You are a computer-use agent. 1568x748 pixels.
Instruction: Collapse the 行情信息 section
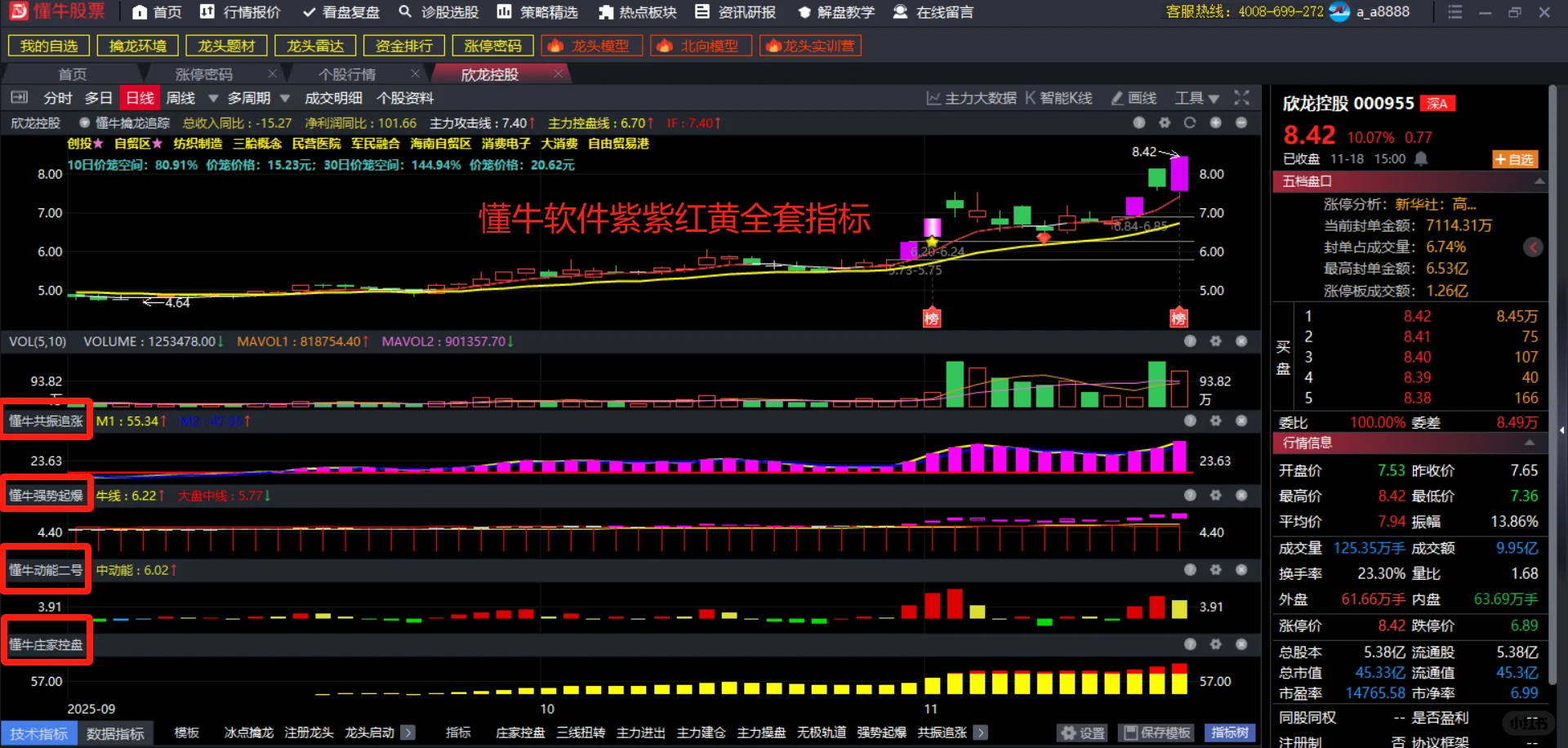click(1529, 443)
